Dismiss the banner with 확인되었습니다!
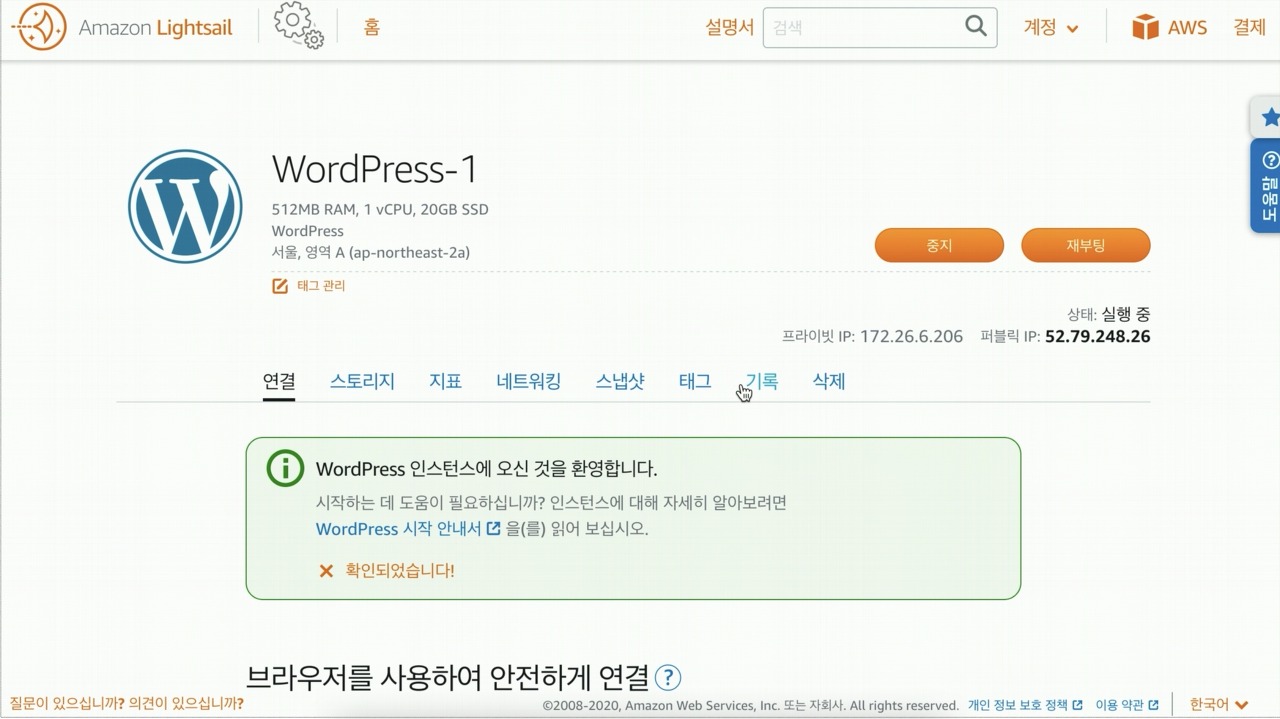Image resolution: width=1280 pixels, height=719 pixels. (x=386, y=571)
